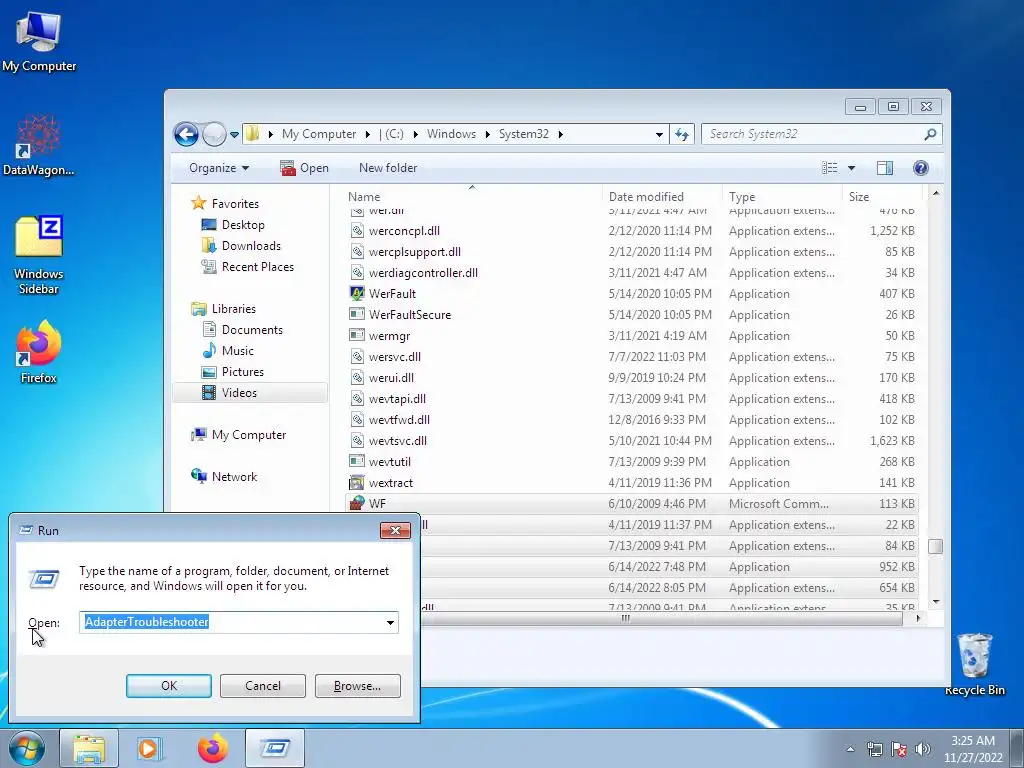Open the address bar history dropdown

click(x=659, y=135)
